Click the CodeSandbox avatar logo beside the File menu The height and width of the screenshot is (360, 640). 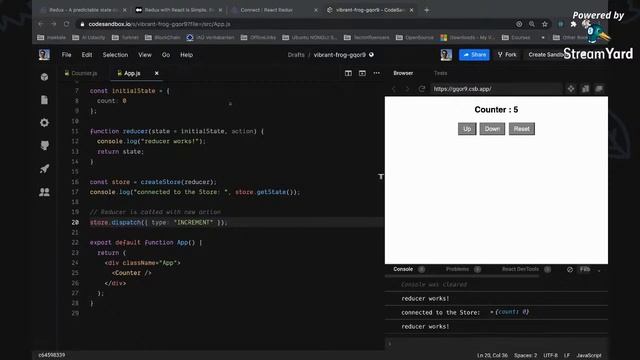pos(44,55)
